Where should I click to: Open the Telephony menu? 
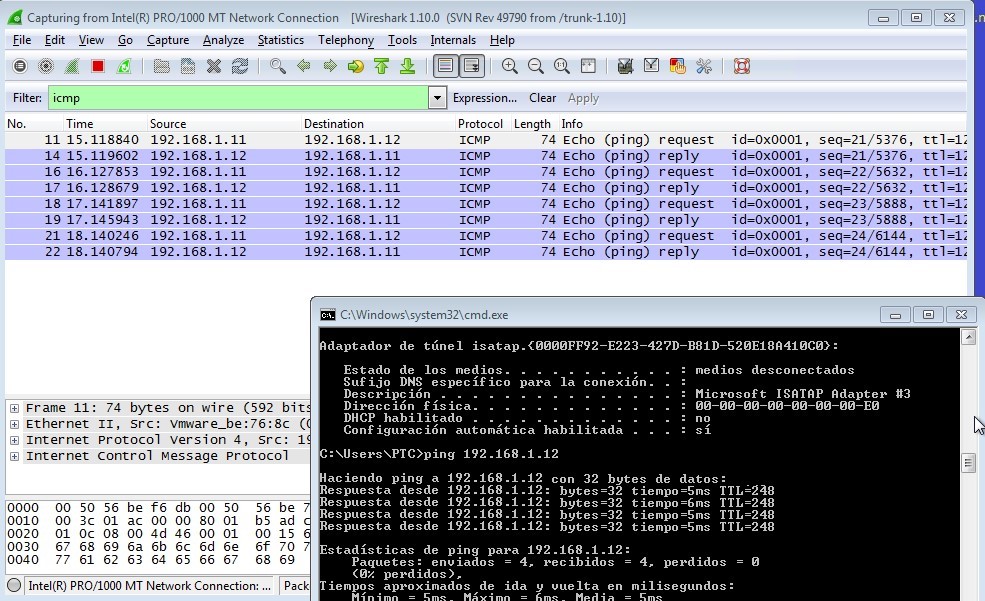coord(345,40)
